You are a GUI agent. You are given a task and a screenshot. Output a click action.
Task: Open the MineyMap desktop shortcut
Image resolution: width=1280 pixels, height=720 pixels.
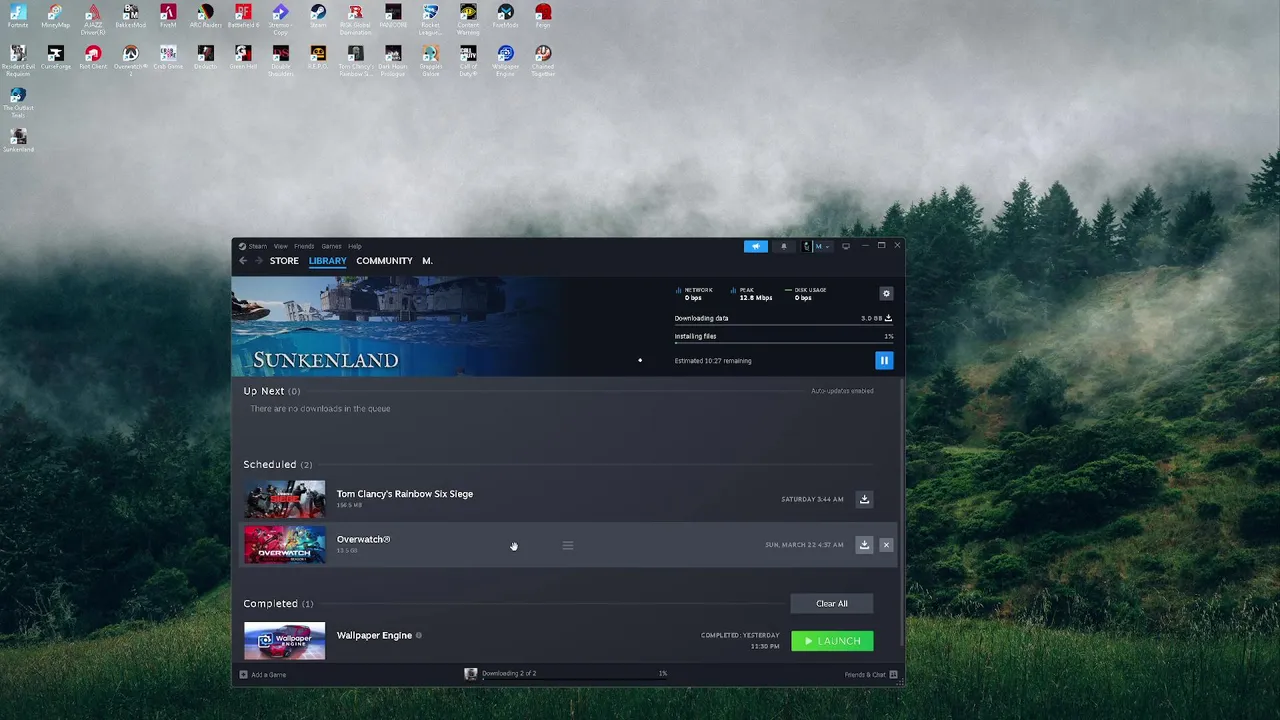pos(55,17)
